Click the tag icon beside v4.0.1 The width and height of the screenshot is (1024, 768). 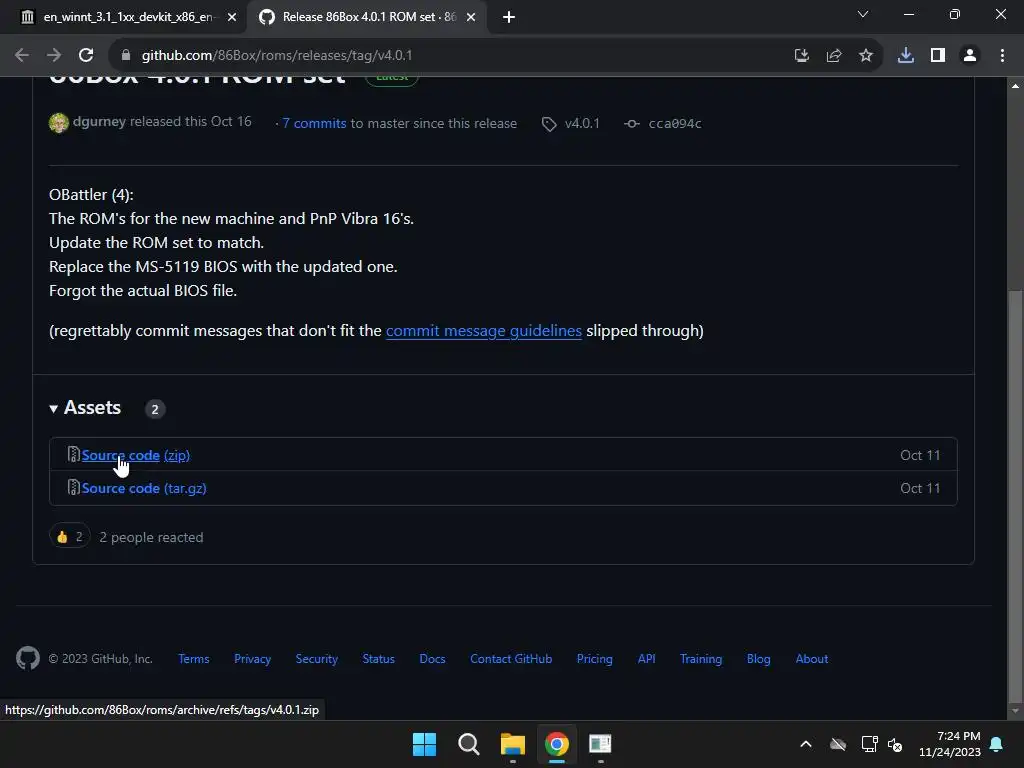coord(549,124)
